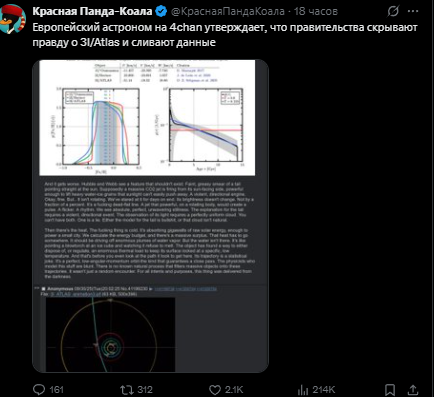Image resolution: width=434 pixels, height=397 pixels.
Task: Open the attached 4chan screenshot image
Action: [150, 216]
